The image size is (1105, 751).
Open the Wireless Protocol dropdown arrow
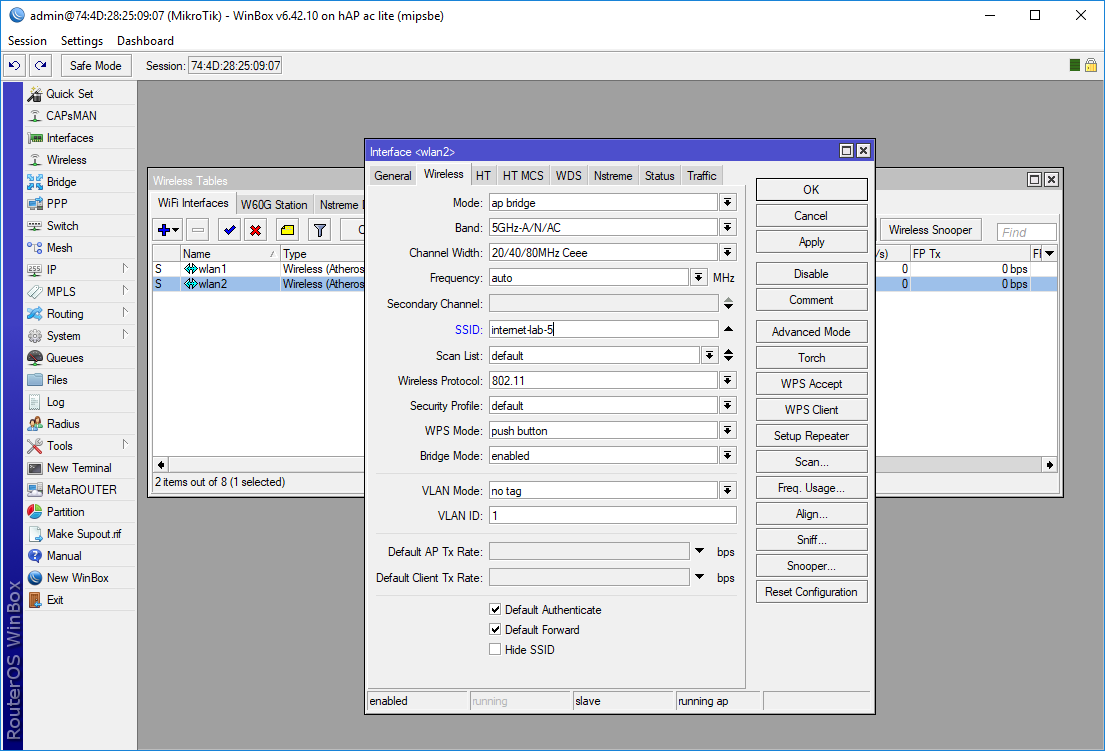coord(728,380)
